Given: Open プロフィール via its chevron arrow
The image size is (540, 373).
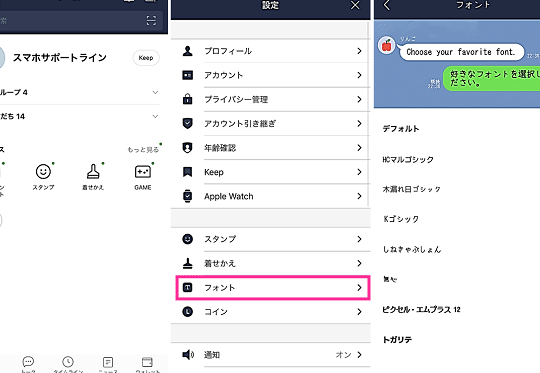Looking at the screenshot, I should [359, 51].
